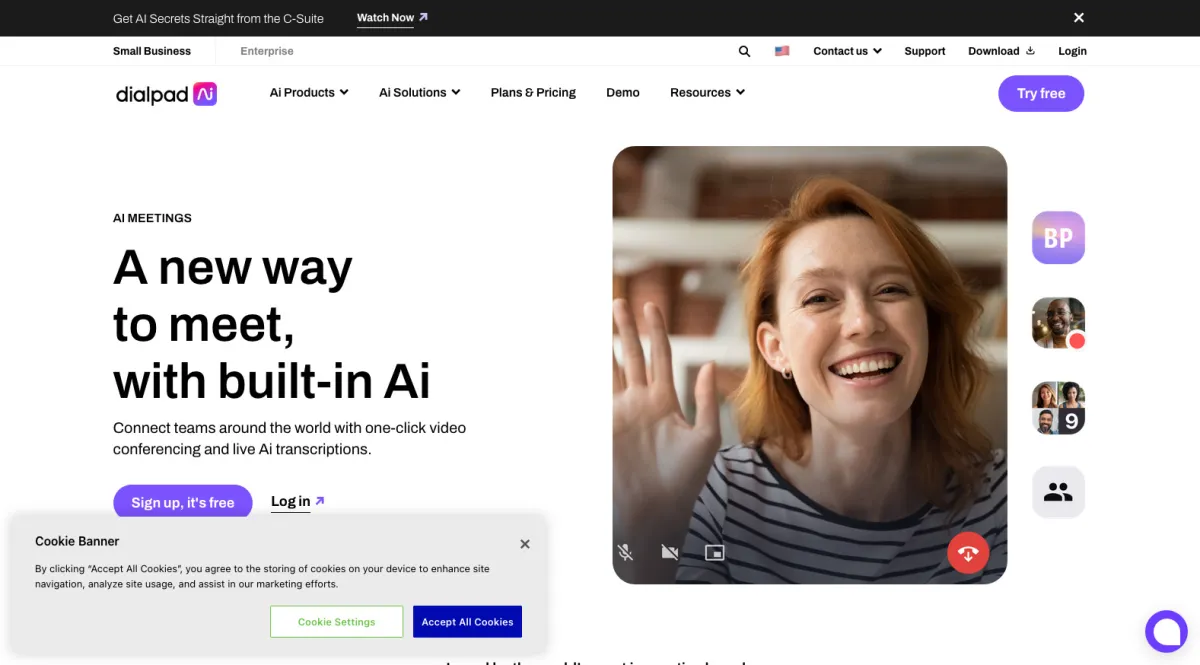Switch to the Enterprise tab
Image resolution: width=1200 pixels, height=665 pixels.
tap(267, 51)
